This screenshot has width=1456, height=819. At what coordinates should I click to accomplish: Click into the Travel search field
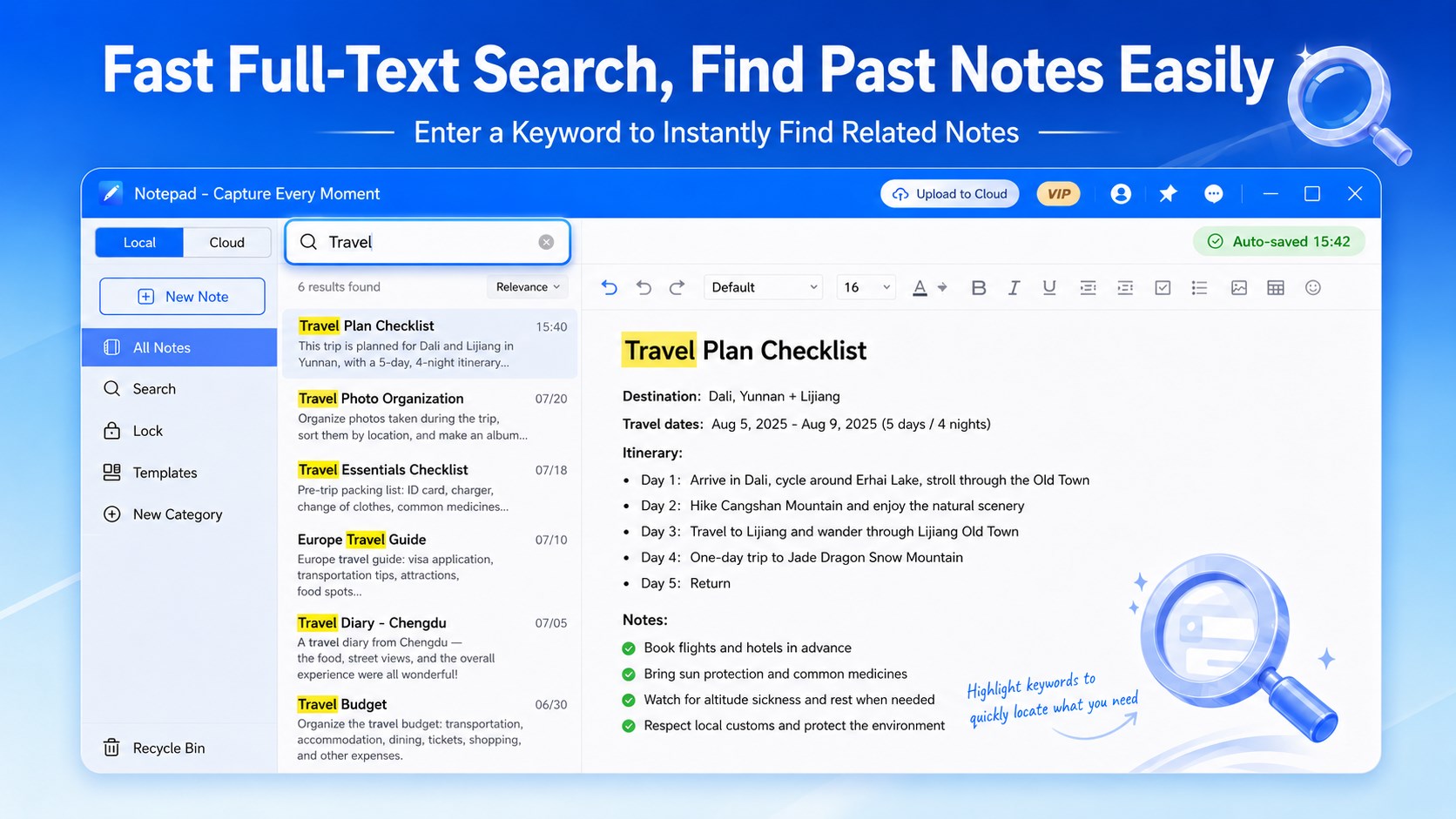coord(428,242)
